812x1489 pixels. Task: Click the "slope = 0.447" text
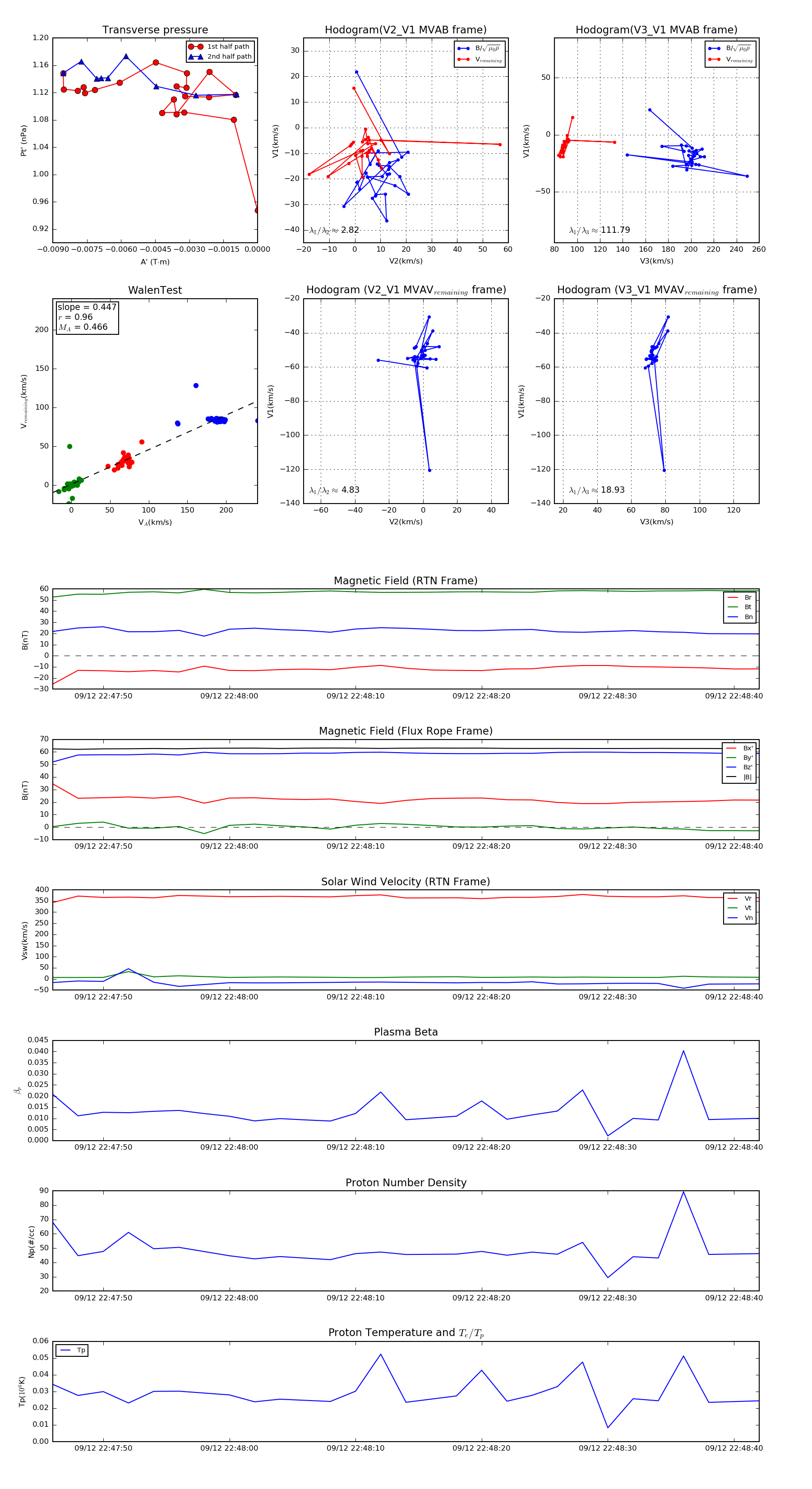87,307
